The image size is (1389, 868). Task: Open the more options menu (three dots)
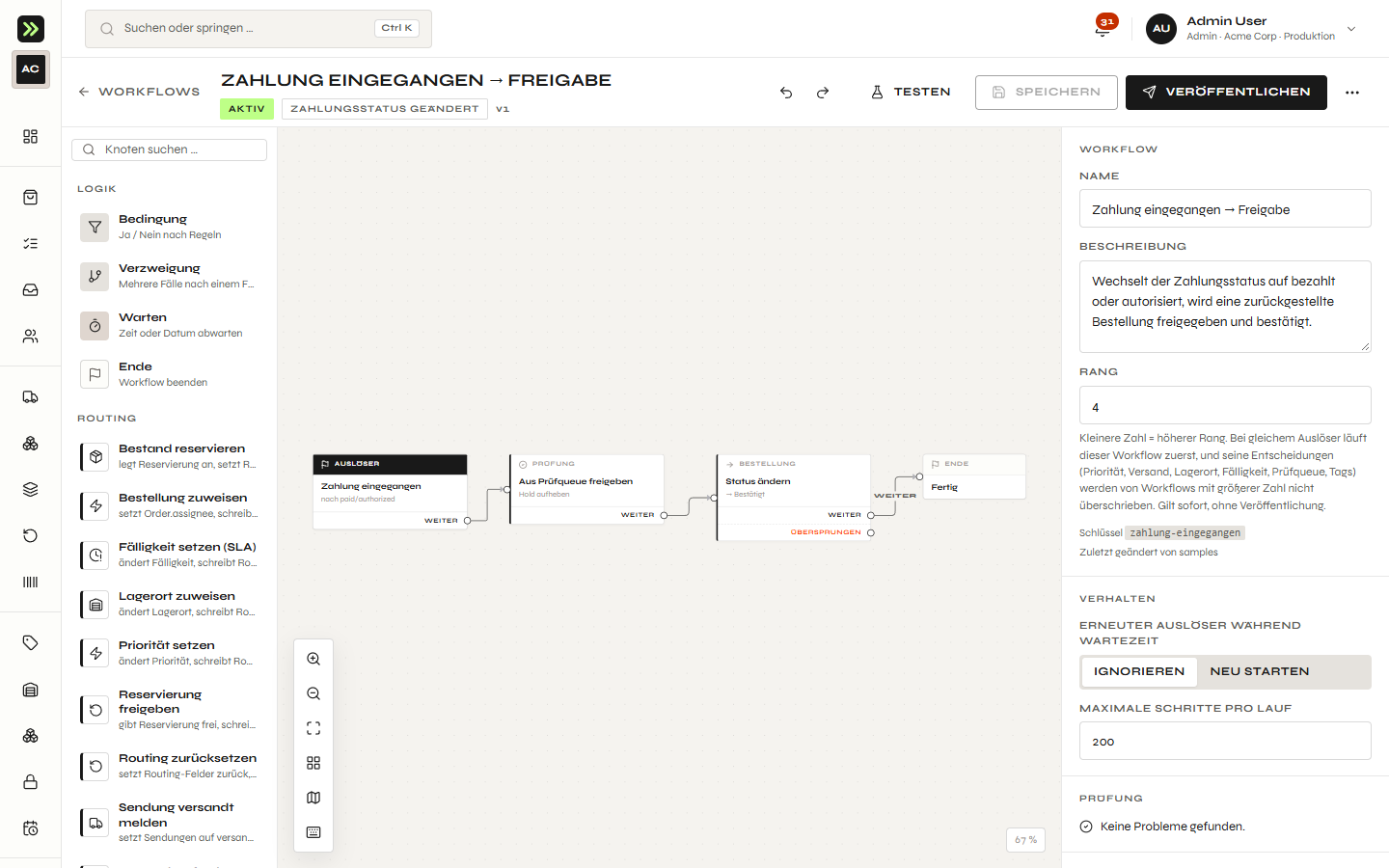[x=1352, y=93]
